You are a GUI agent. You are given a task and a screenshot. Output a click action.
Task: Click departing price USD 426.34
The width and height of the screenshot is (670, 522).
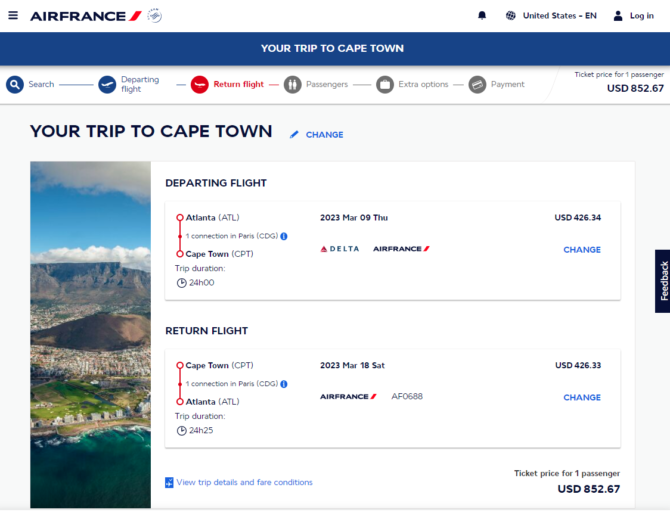[x=577, y=217]
